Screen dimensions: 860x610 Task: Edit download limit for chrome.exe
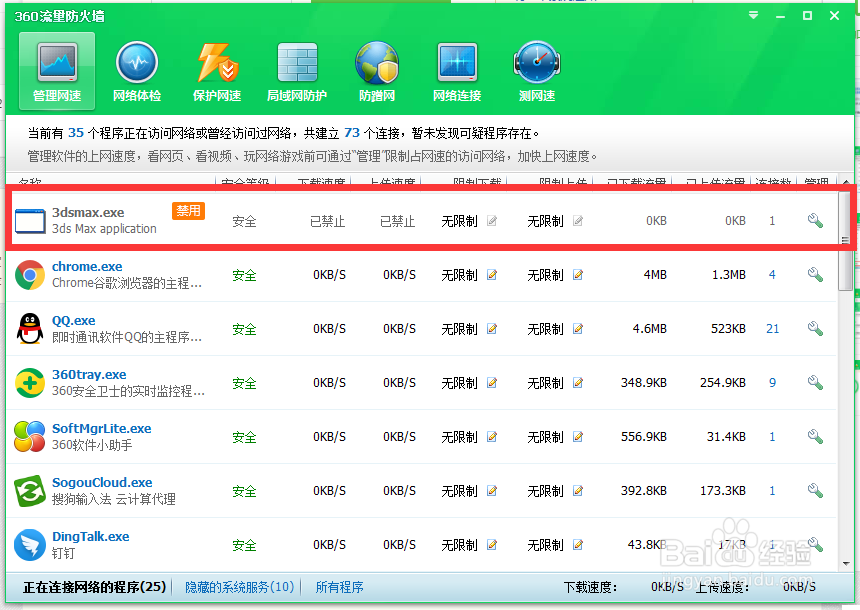[492, 275]
